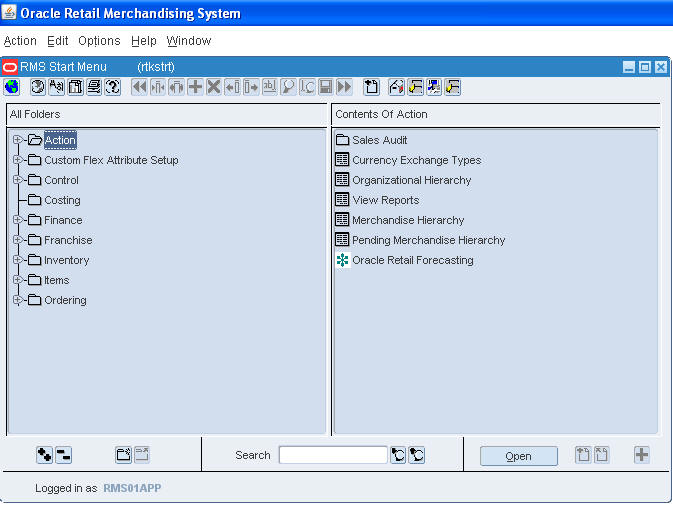Select the Inventory folder label
This screenshot has width=673, height=506.
click(67, 260)
